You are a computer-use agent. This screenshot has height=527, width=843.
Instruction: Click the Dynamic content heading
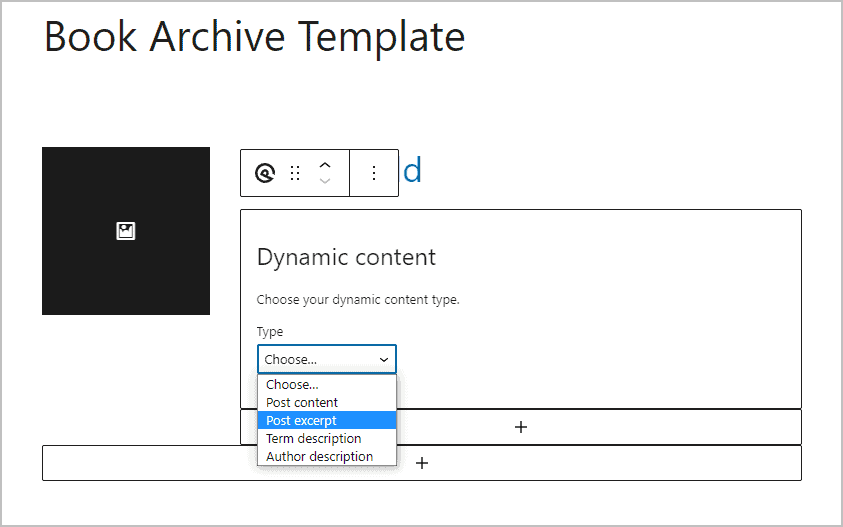pyautogui.click(x=346, y=257)
